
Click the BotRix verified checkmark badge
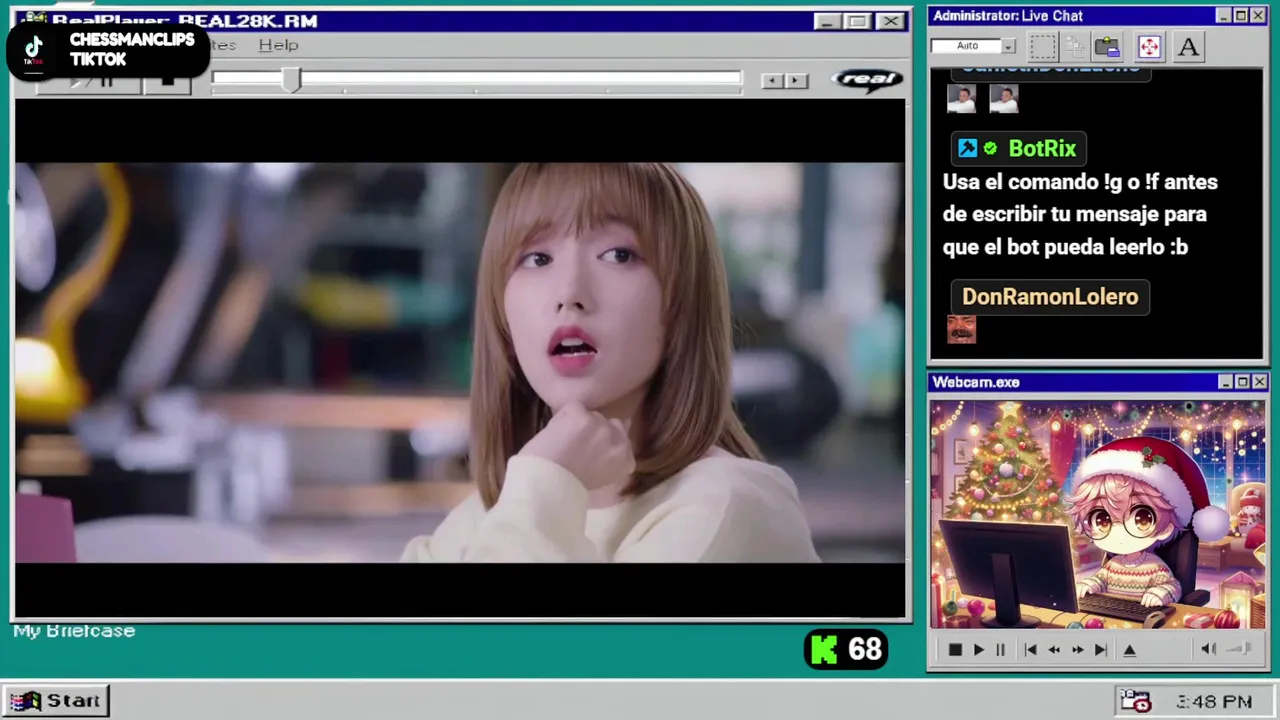pos(990,149)
